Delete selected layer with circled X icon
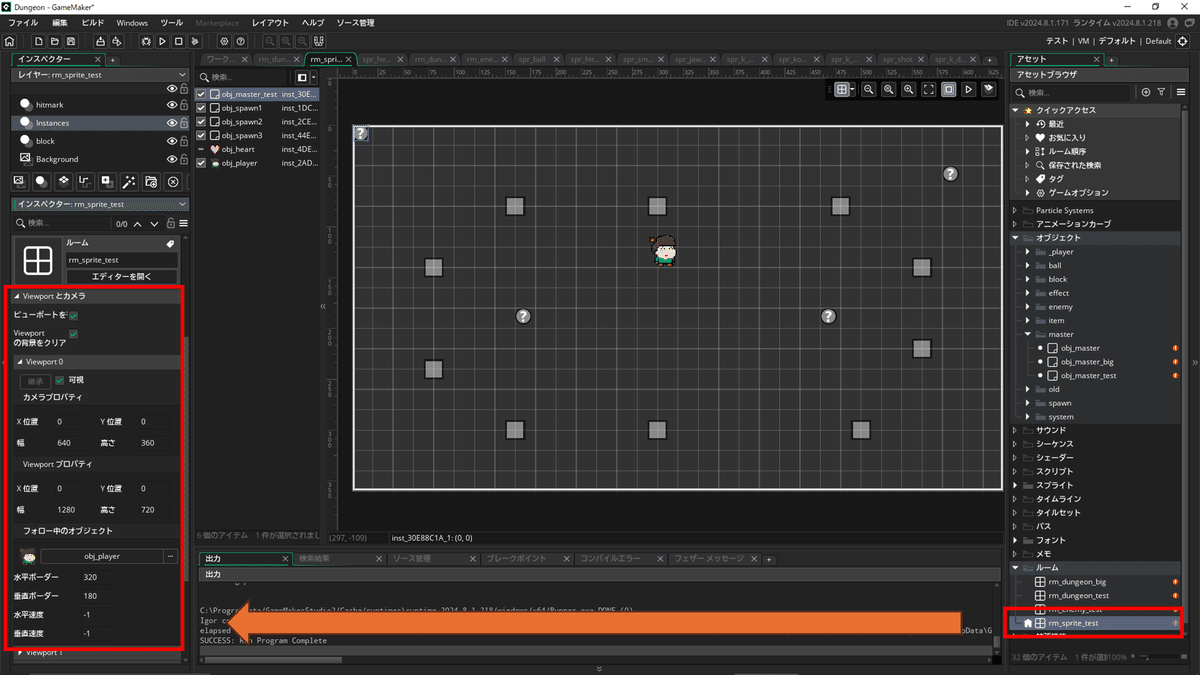The height and width of the screenshot is (675, 1200). point(173,181)
